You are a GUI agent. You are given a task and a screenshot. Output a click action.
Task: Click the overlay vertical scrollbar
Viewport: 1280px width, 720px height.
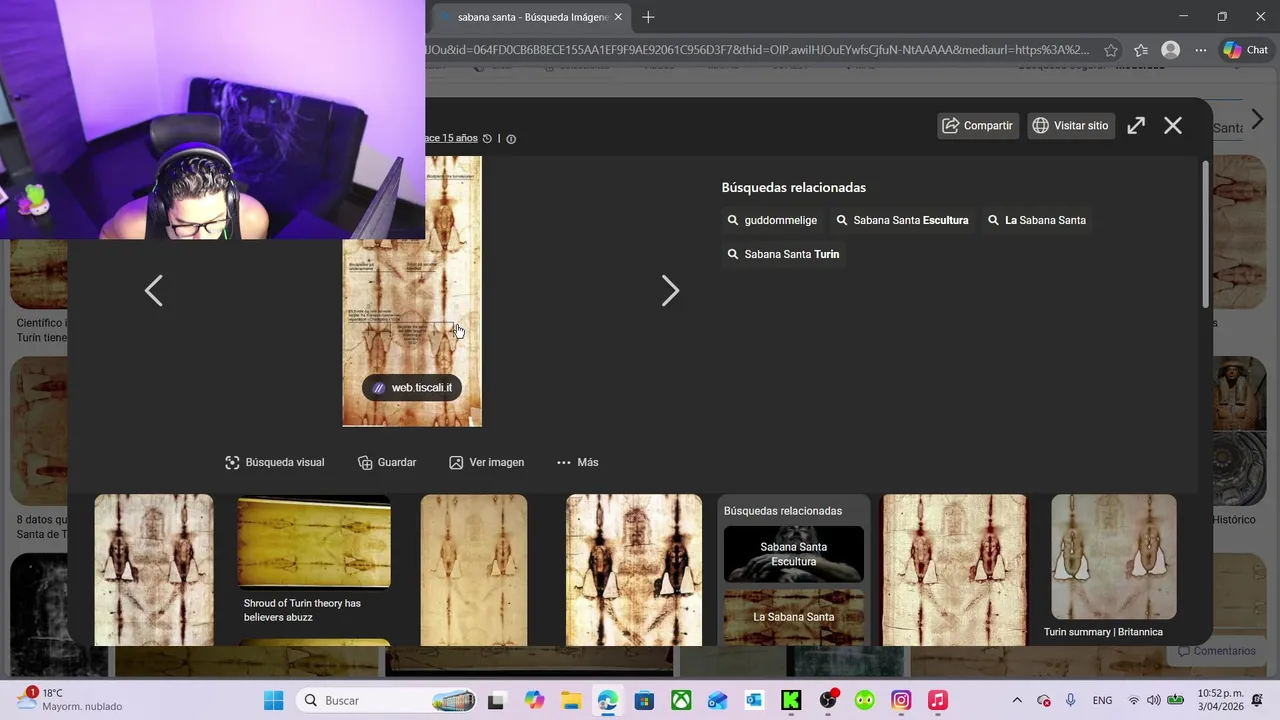tap(1206, 234)
